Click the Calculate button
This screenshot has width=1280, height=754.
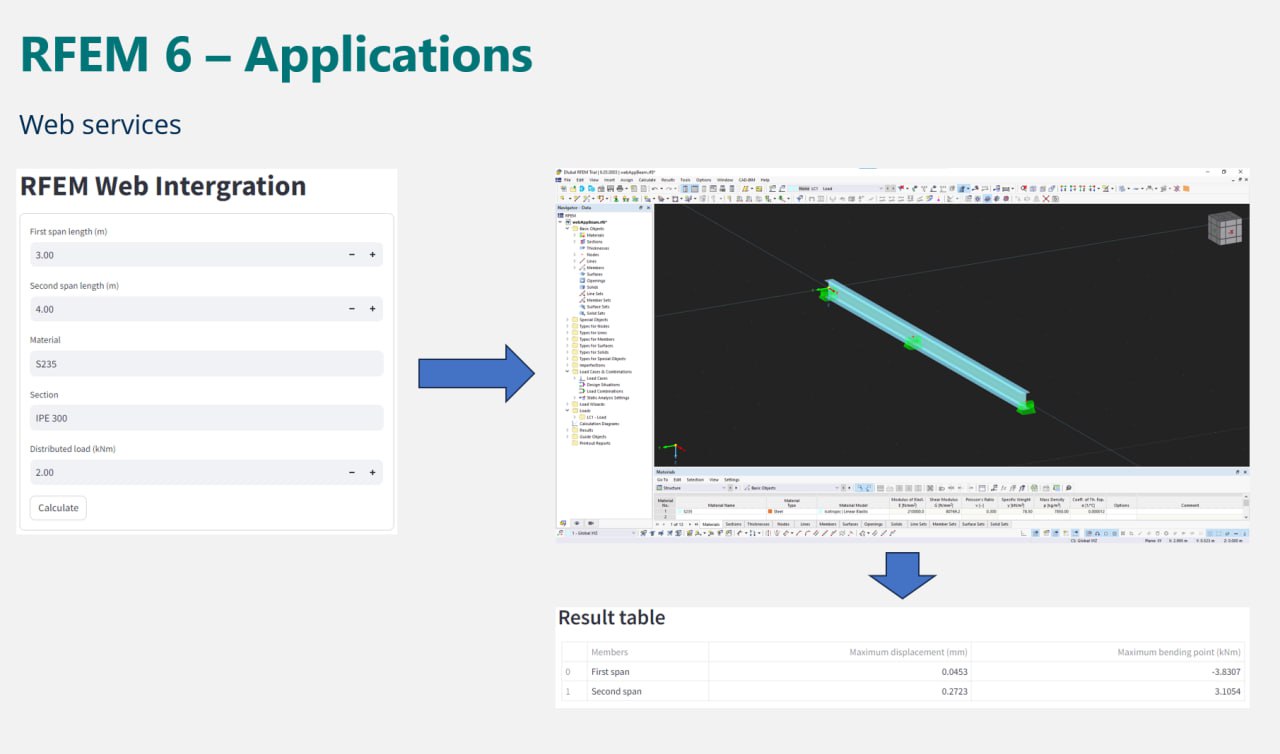pos(58,508)
